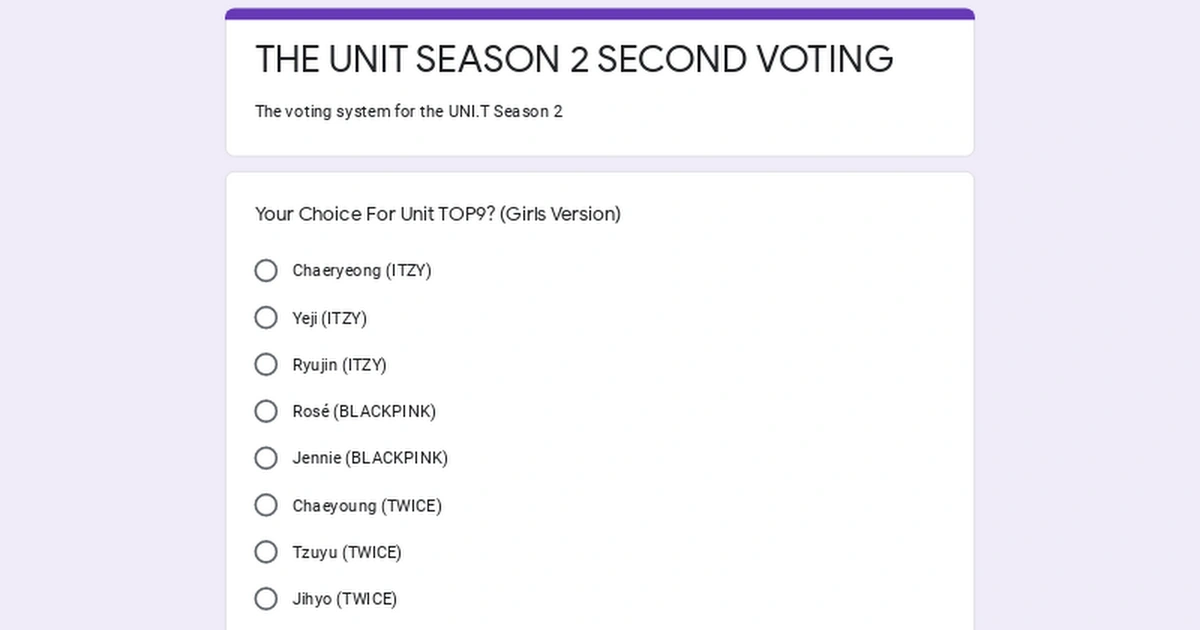
Task: Vote for Rosé (BLACKPINK)
Action: (x=266, y=411)
